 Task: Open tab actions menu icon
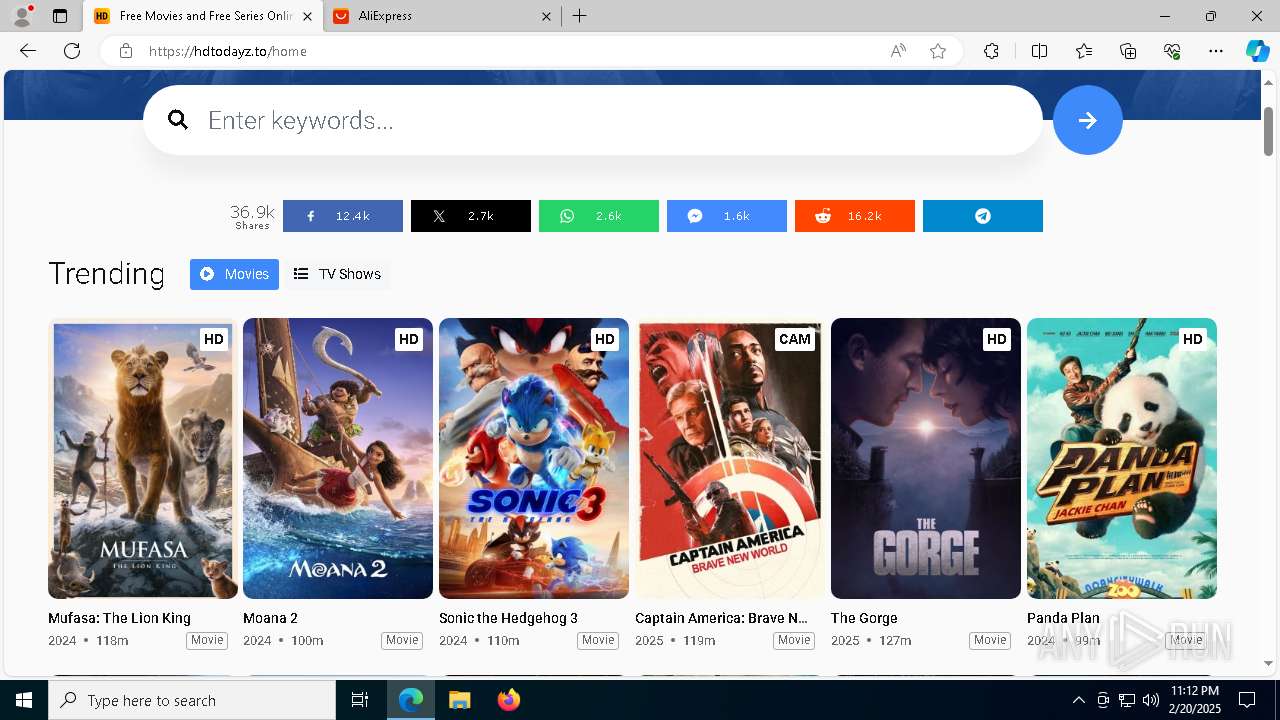click(x=60, y=16)
